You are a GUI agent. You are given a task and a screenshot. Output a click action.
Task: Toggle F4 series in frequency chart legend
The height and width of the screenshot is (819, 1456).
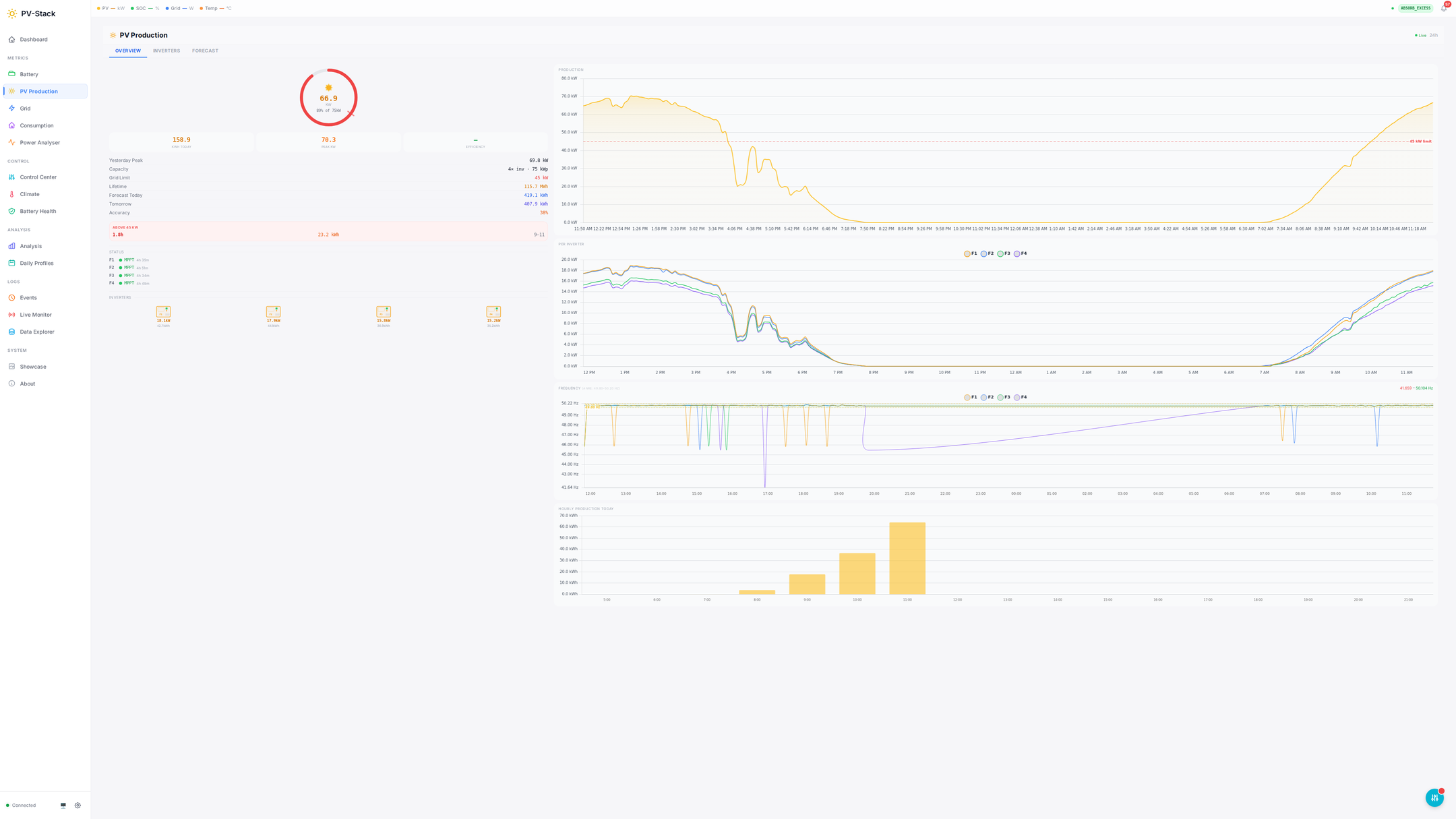tap(1020, 397)
